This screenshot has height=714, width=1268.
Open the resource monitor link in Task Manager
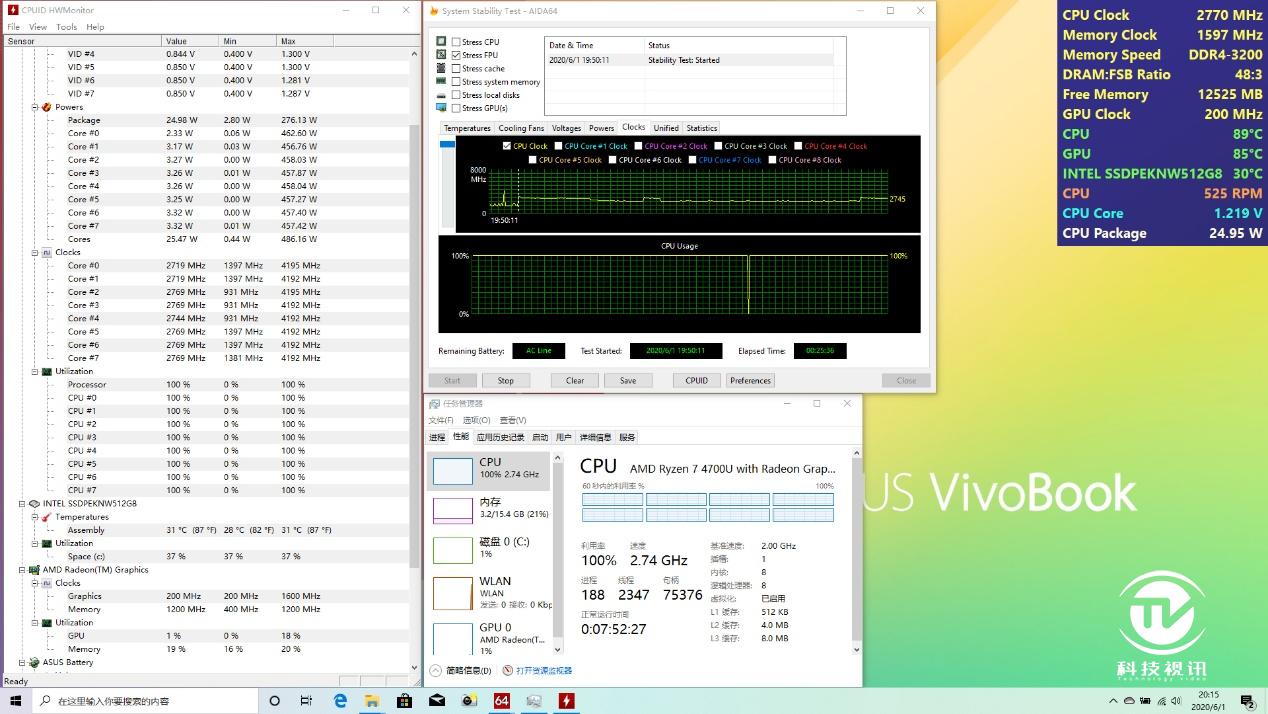pos(543,671)
